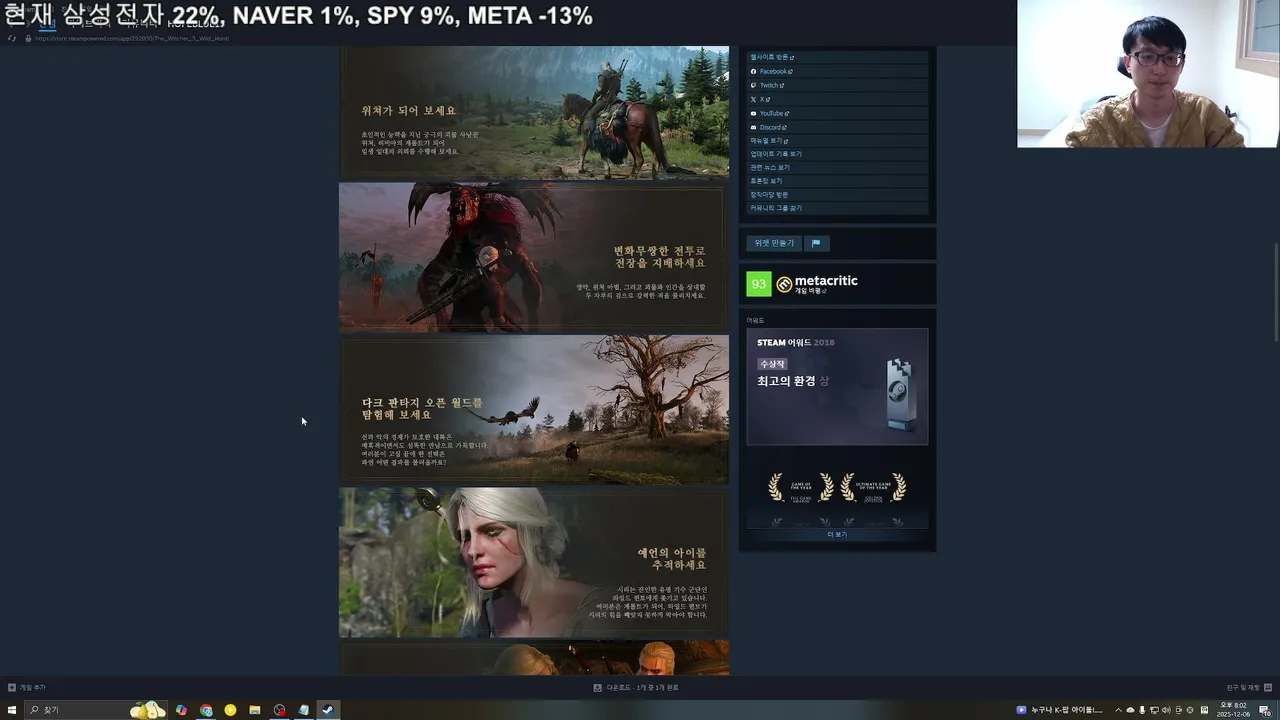The width and height of the screenshot is (1280, 720).
Task: Click the red monster combat banner
Action: [x=534, y=257]
